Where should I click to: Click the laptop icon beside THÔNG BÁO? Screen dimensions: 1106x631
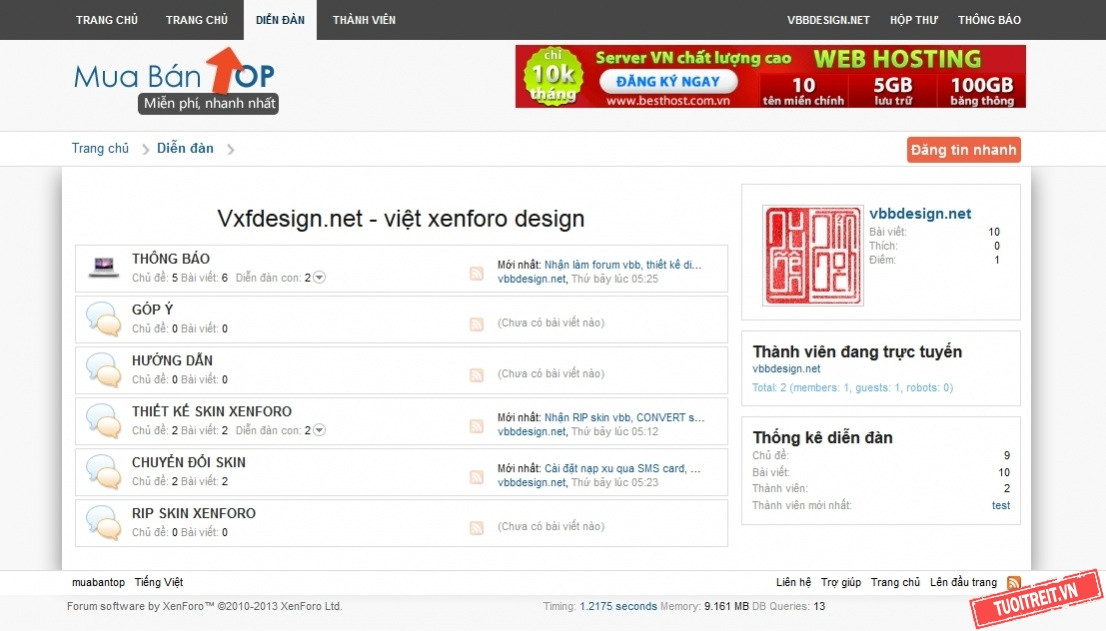tap(103, 267)
